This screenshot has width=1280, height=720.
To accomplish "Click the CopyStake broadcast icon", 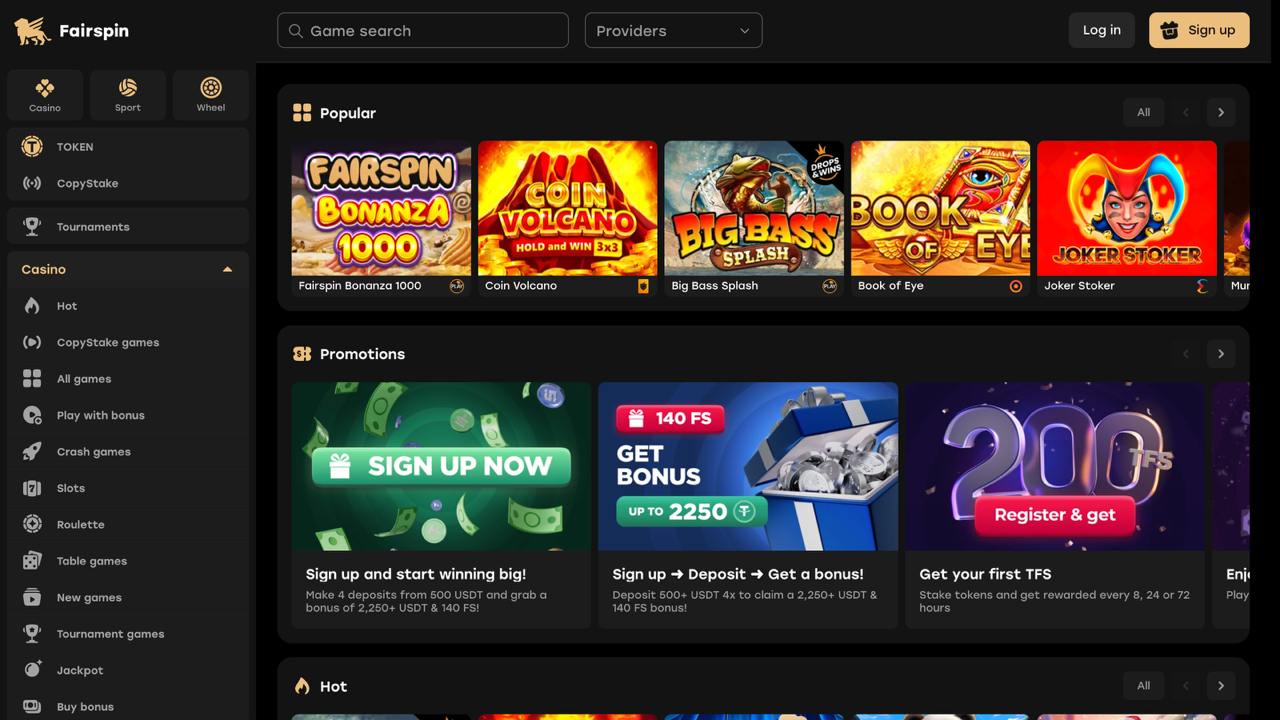I will click(32, 183).
